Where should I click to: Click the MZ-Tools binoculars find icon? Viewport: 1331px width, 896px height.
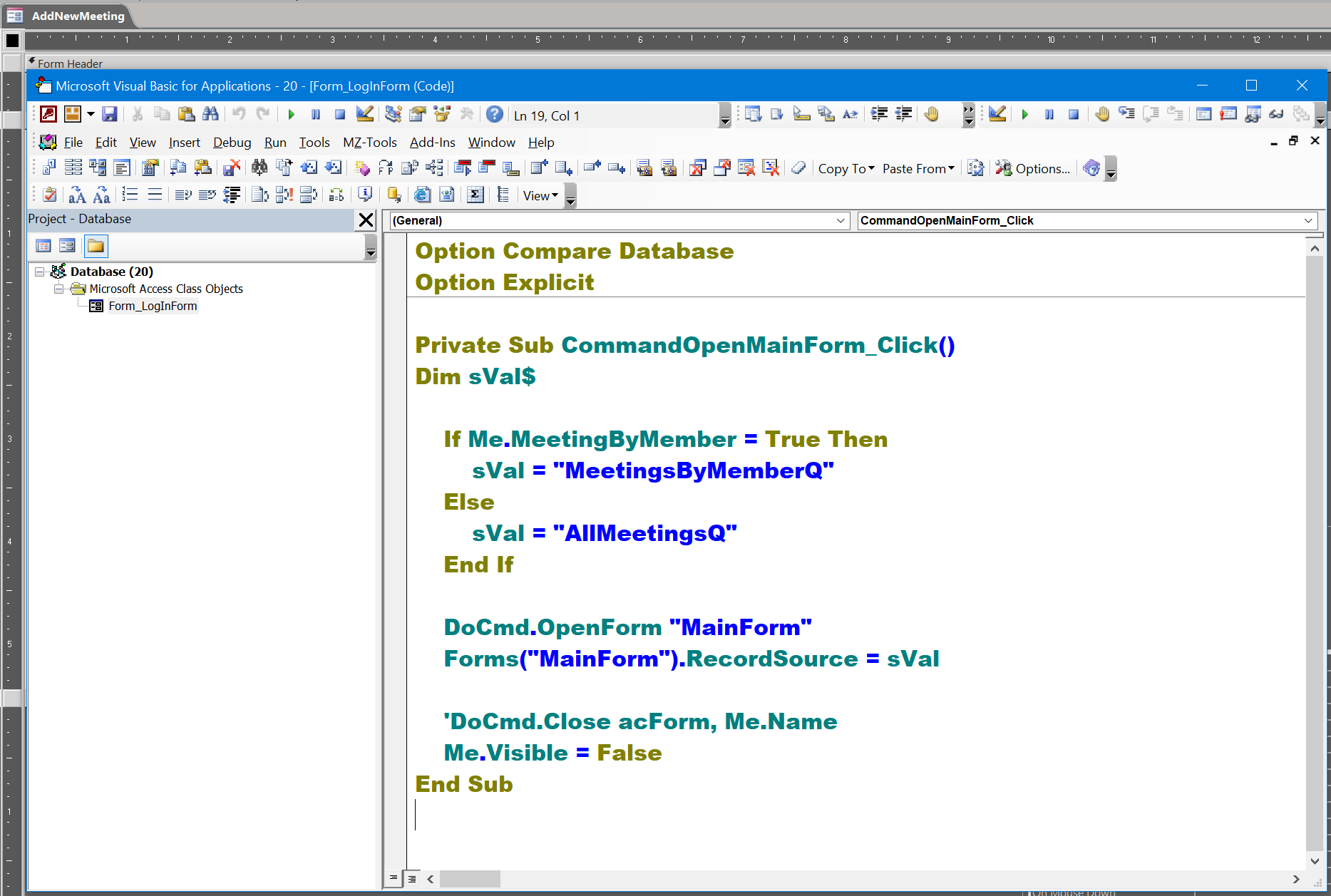259,168
